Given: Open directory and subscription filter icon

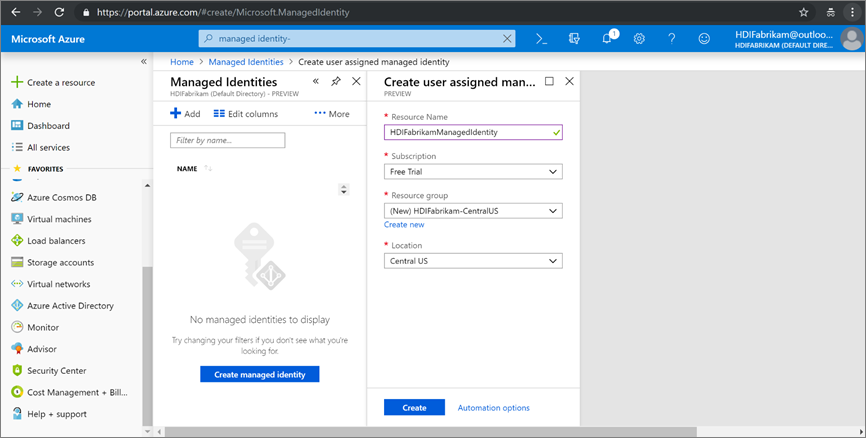Looking at the screenshot, I should click(574, 39).
